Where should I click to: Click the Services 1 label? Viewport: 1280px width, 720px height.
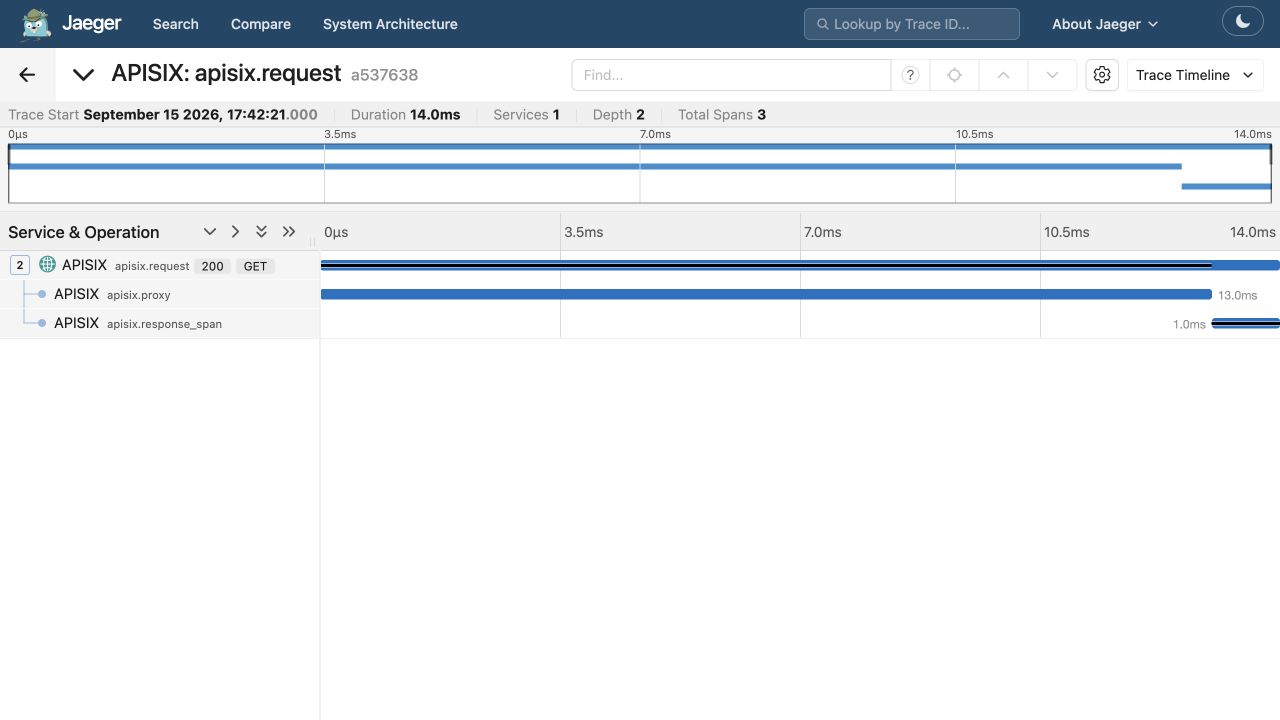pyautogui.click(x=526, y=115)
